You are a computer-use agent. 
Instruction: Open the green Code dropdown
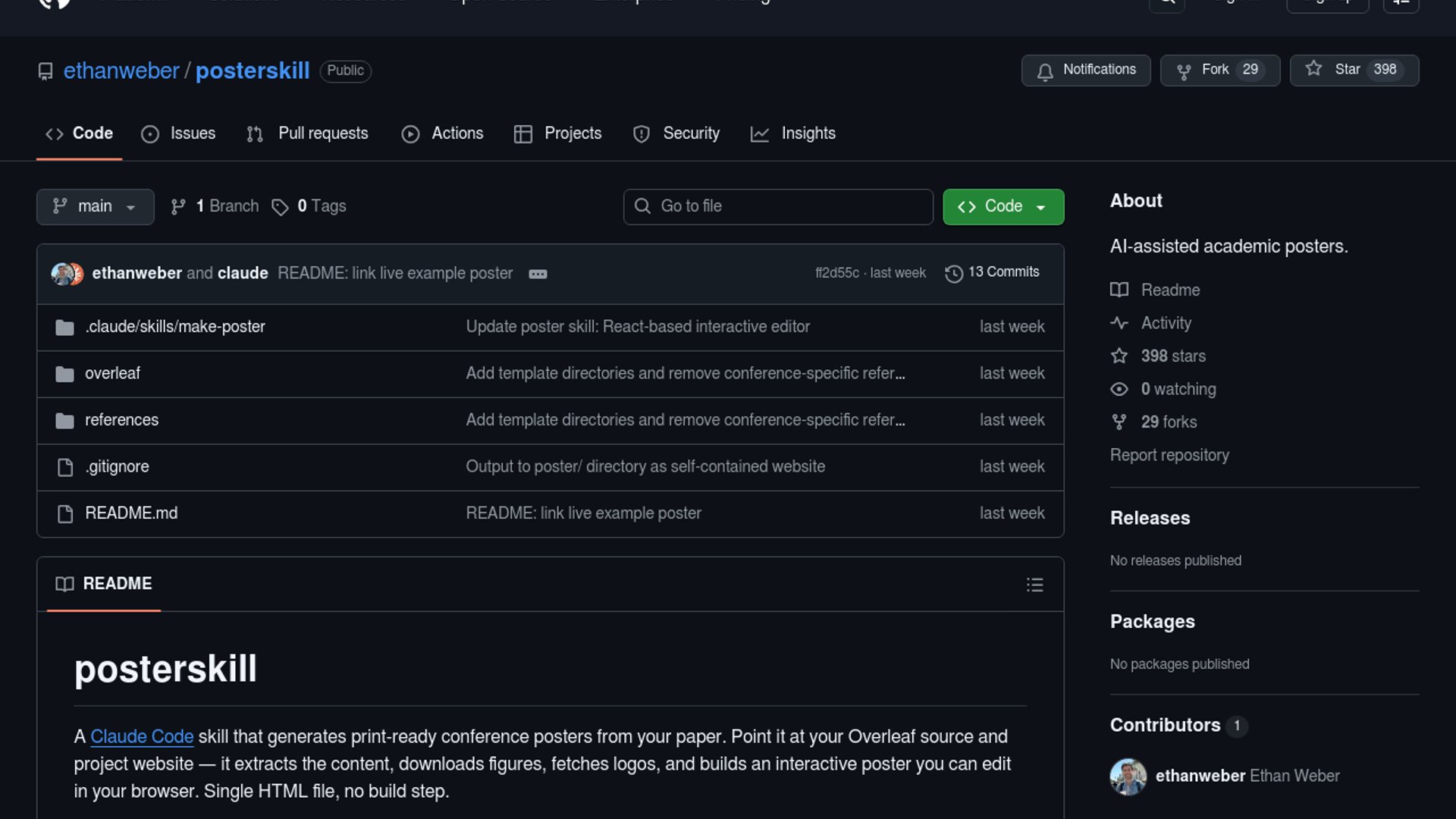[x=1003, y=206]
